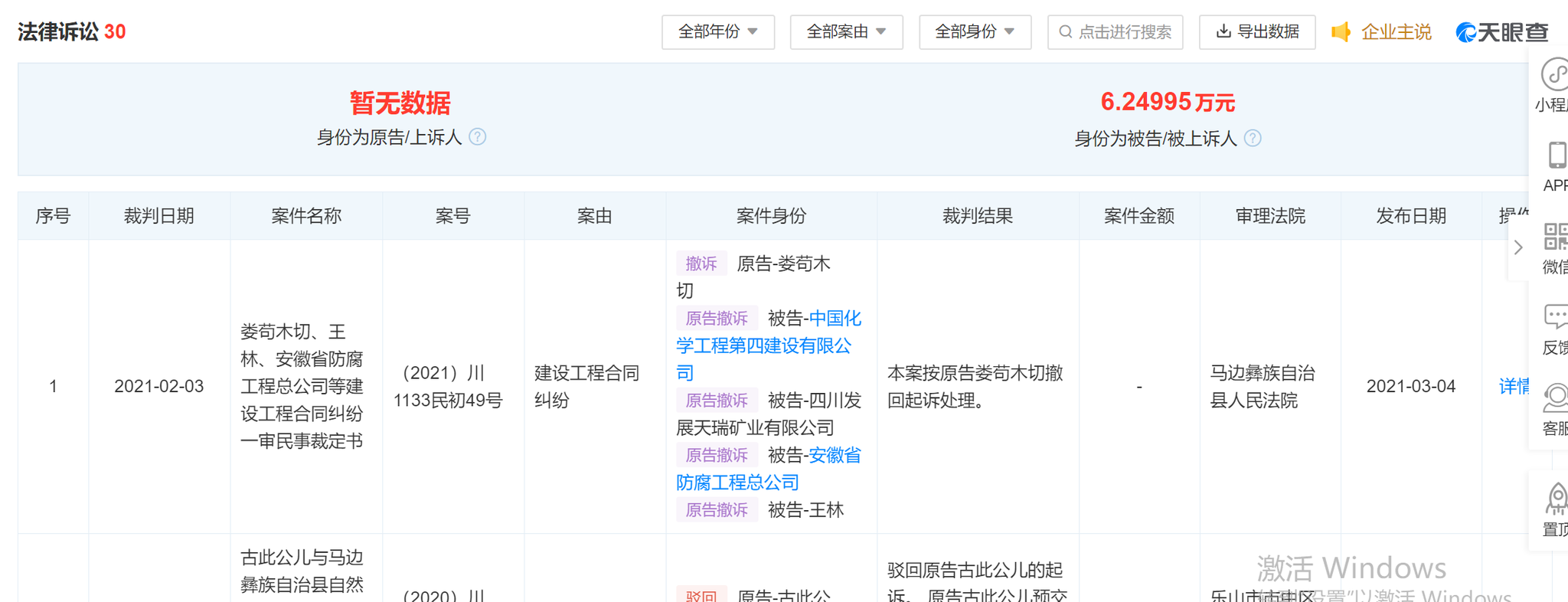Screen dimensions: 1568x602
Task: Click the 案件名称 column header
Action: tap(306, 216)
